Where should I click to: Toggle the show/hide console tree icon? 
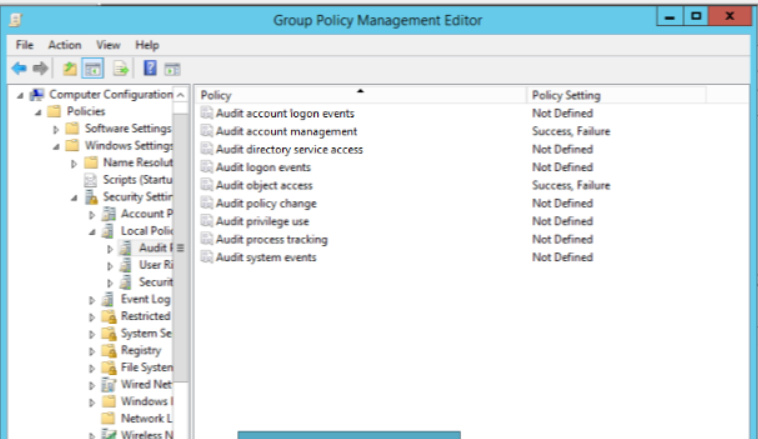[93, 69]
